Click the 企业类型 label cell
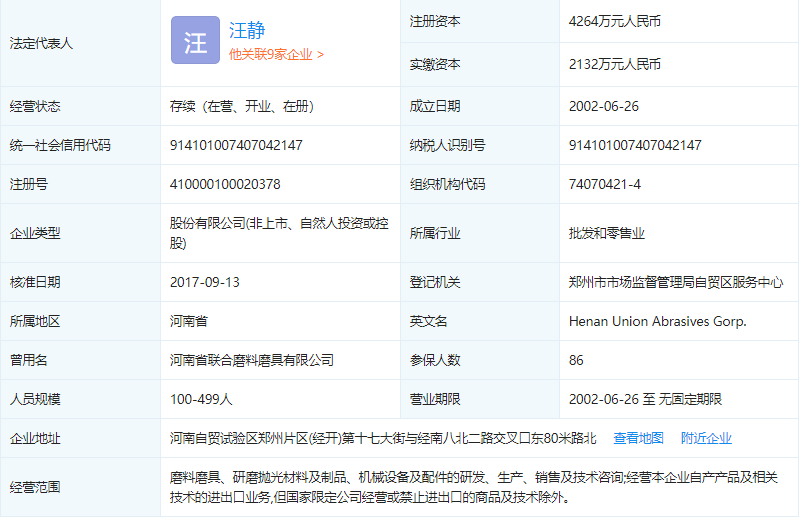 point(80,233)
